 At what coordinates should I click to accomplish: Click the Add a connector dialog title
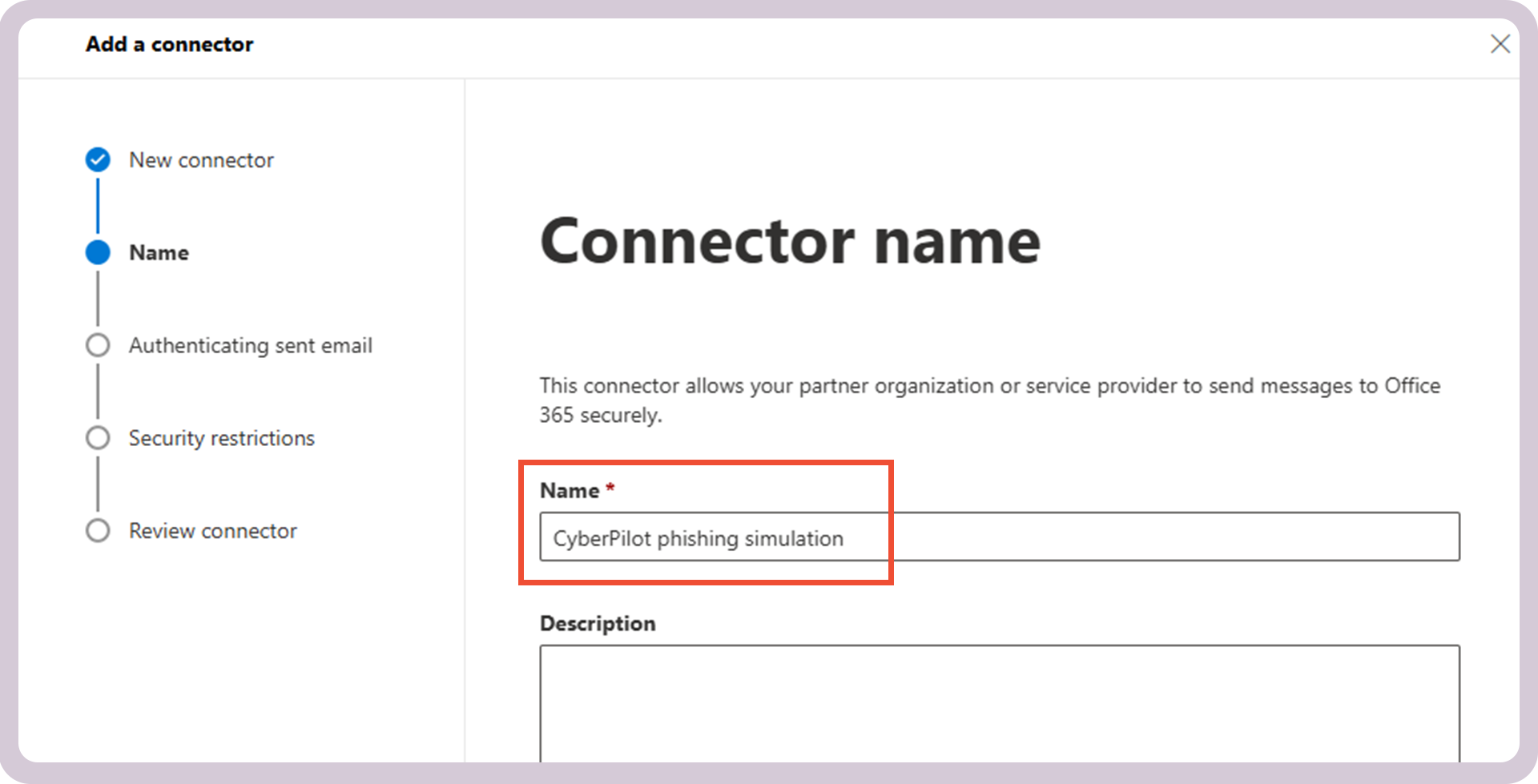click(x=168, y=44)
